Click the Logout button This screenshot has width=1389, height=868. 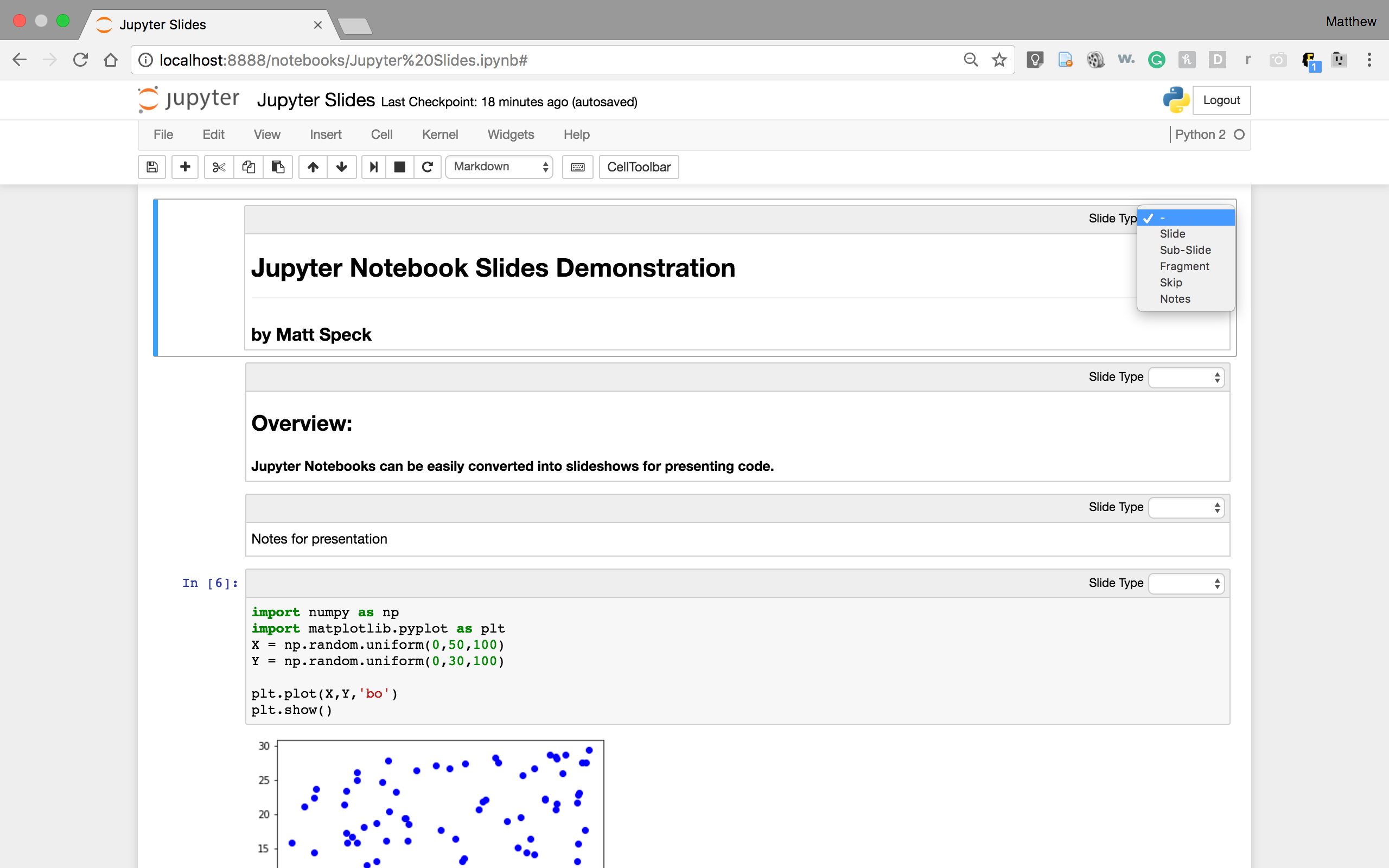click(x=1220, y=100)
